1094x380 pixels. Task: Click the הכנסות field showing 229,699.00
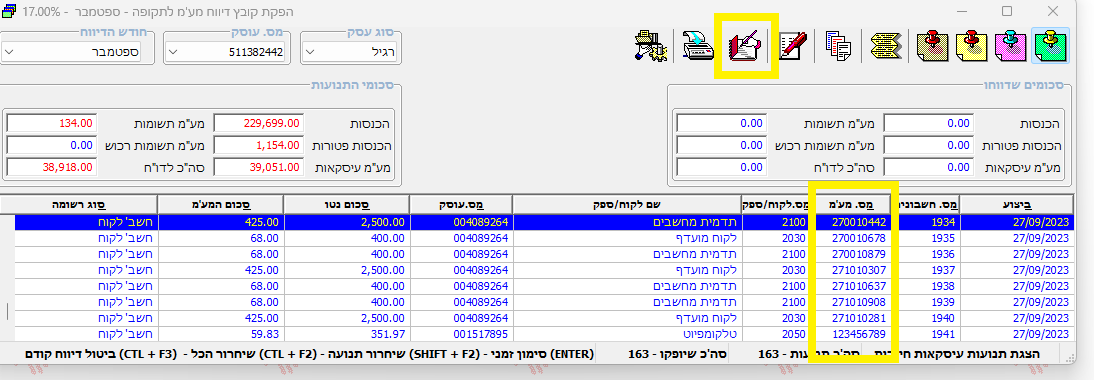coord(258,123)
